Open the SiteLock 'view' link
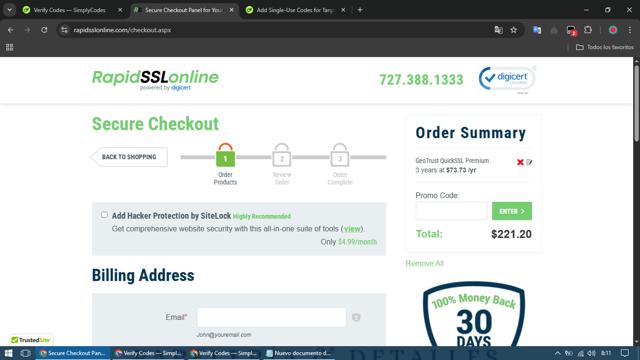Screen dimensions: 640x360 [352, 229]
